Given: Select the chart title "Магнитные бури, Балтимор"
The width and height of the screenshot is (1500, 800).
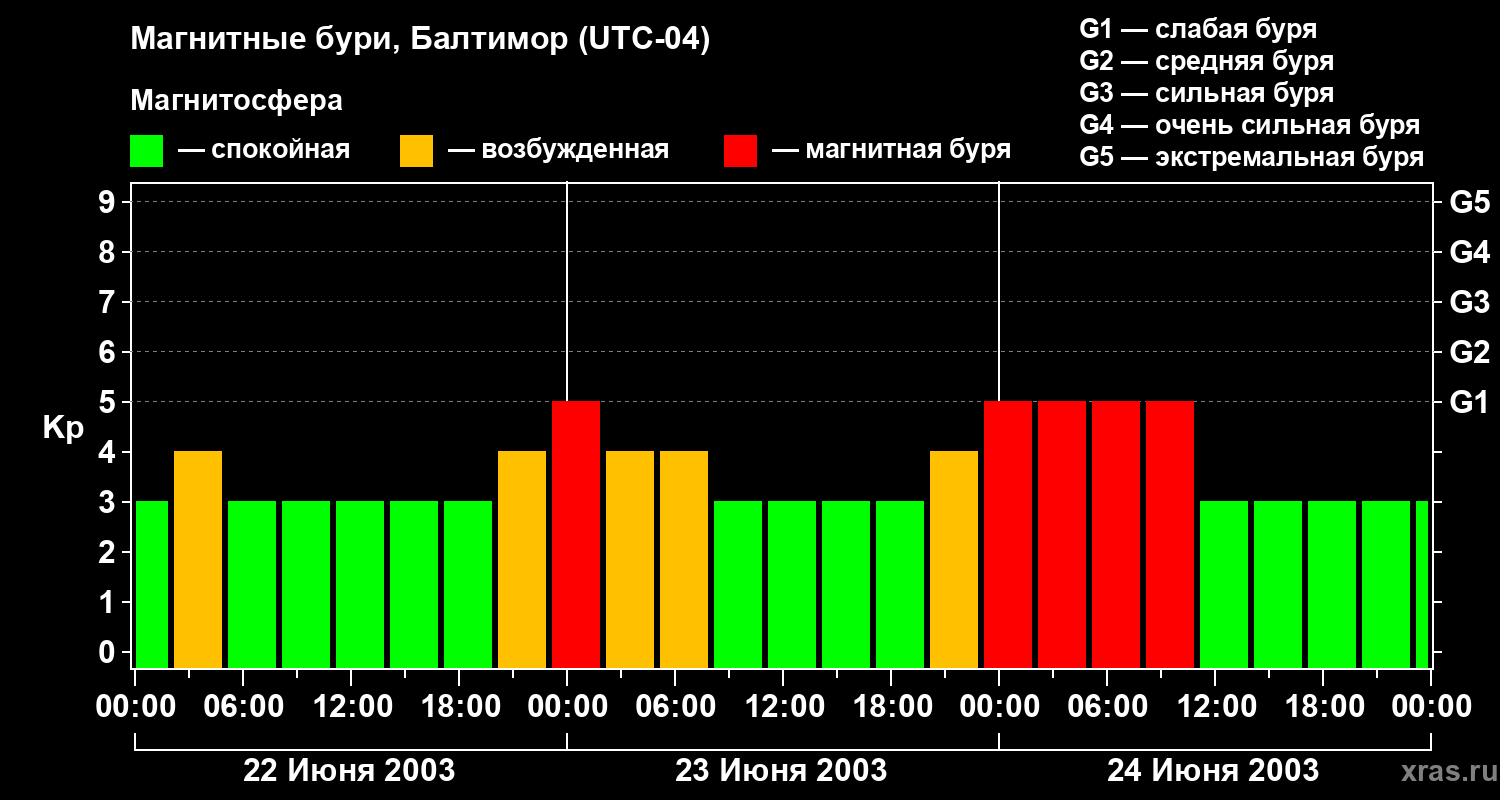Looking at the screenshot, I should (x=420, y=40).
